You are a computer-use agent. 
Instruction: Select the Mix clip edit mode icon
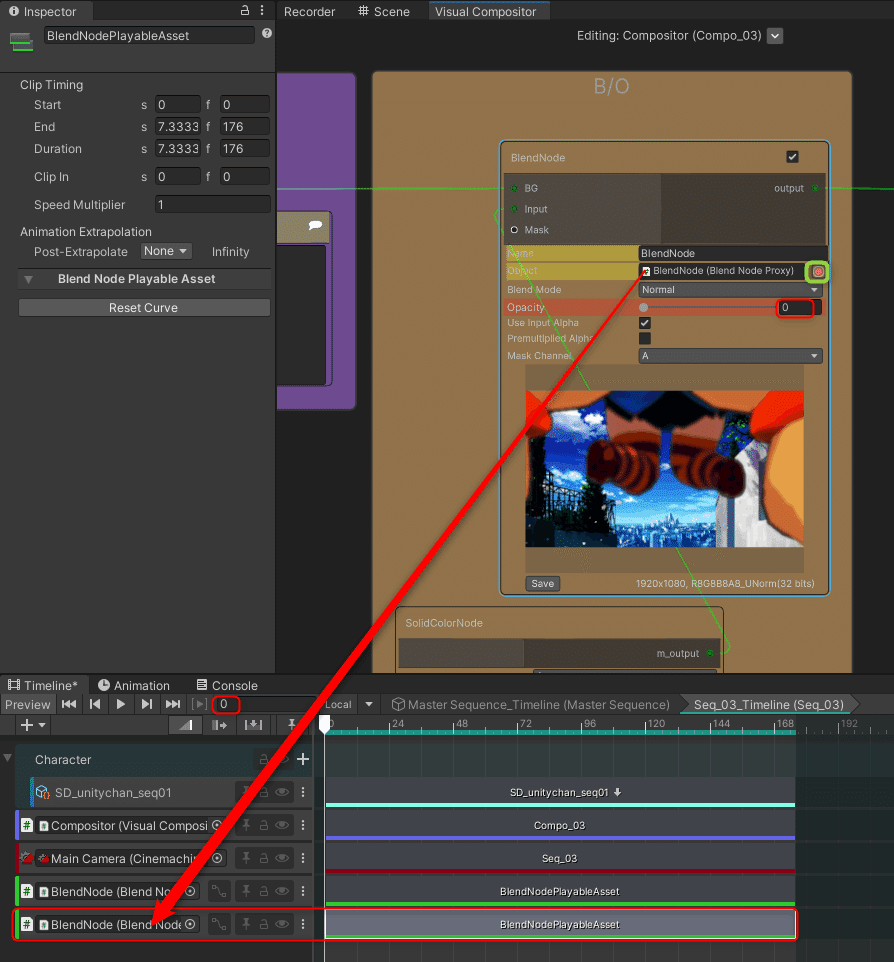tap(185, 725)
